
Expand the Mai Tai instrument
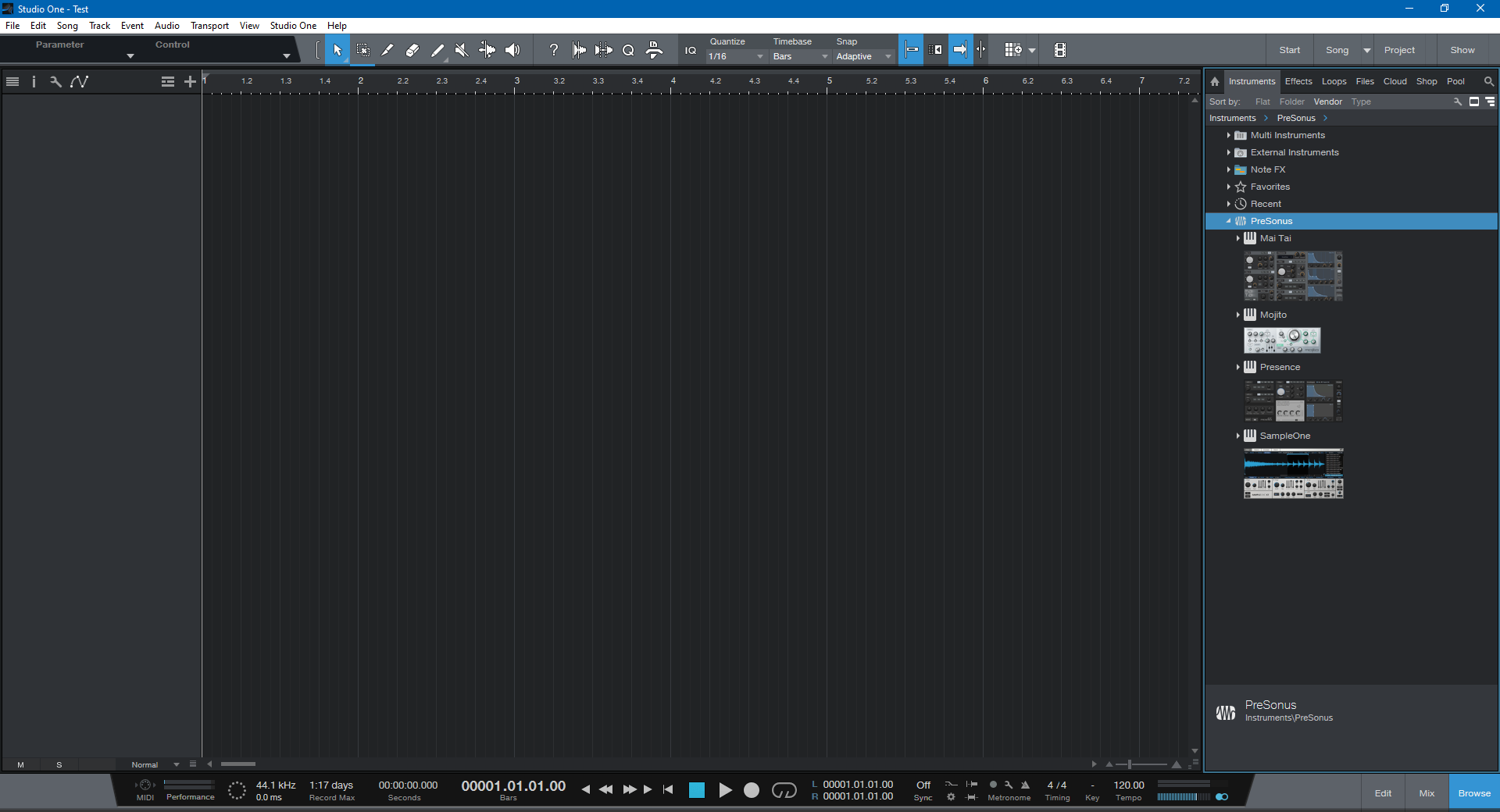pos(1237,238)
